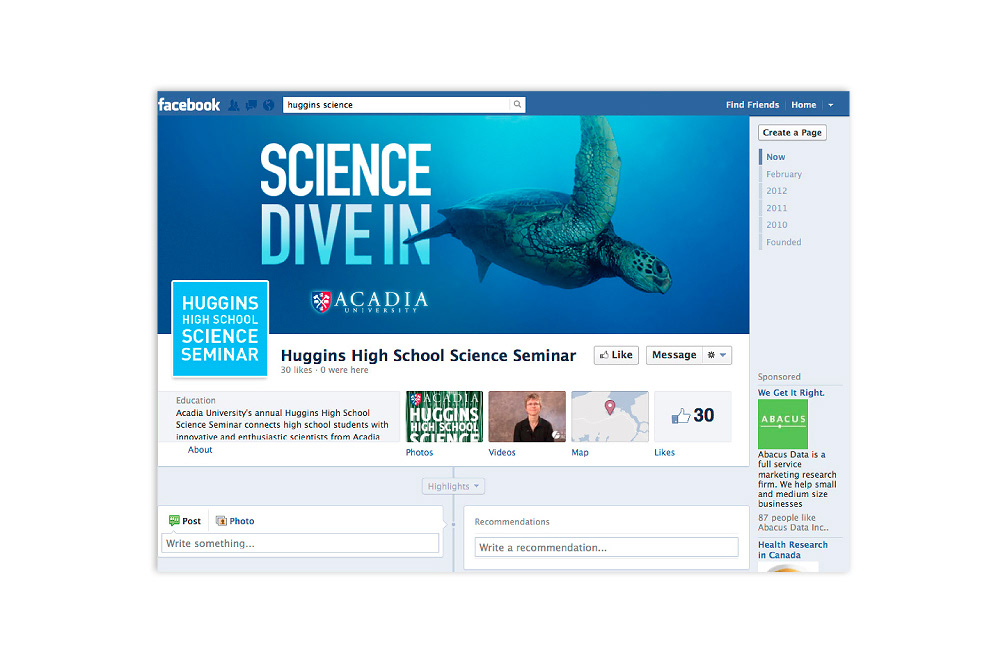Screen dimensions: 1008x672
Task: Open the Health Research in Canada ad link
Action: click(793, 550)
